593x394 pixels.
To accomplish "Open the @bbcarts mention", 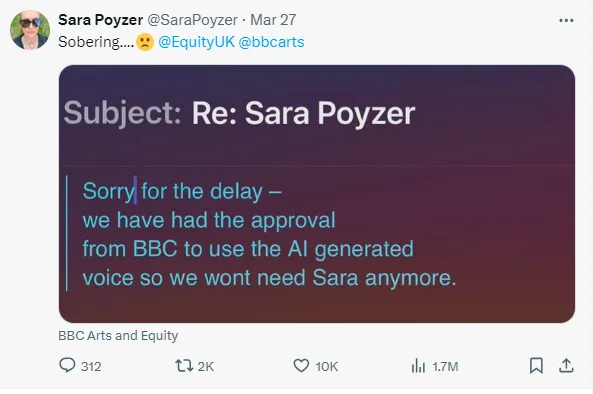I will point(271,42).
